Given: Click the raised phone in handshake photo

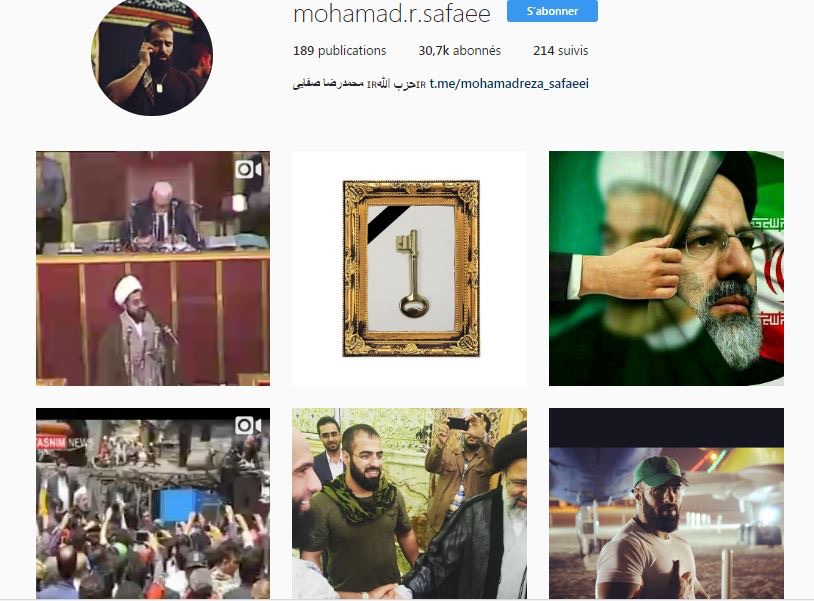Looking at the screenshot, I should pos(458,424).
